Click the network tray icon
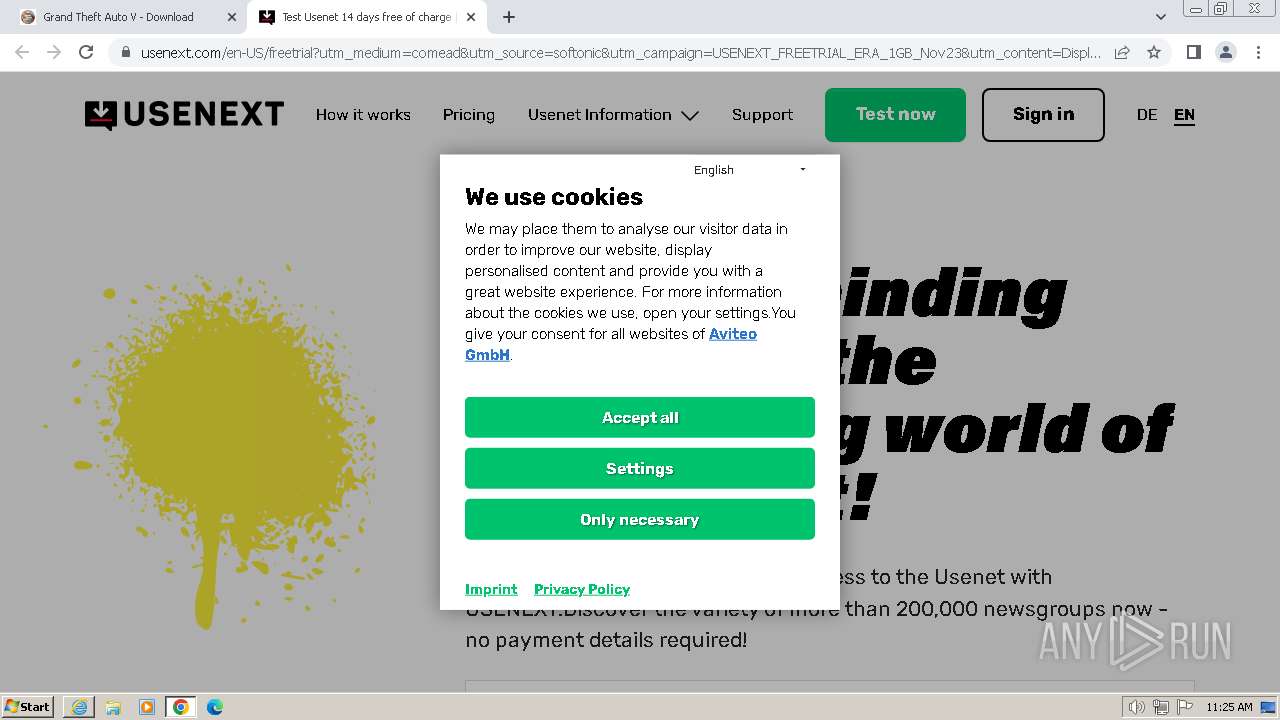Image resolution: width=1280 pixels, height=720 pixels. point(1160,707)
